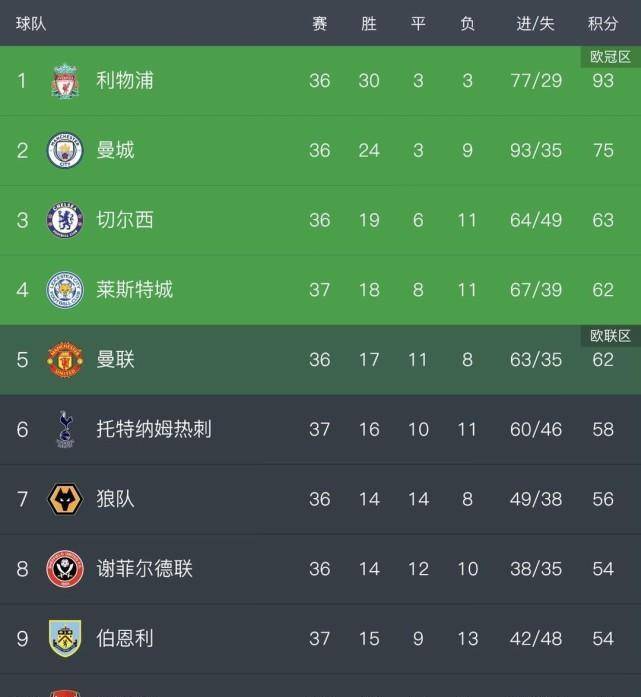
Task: Click the 欧冠区 zone label
Action: coord(610,57)
